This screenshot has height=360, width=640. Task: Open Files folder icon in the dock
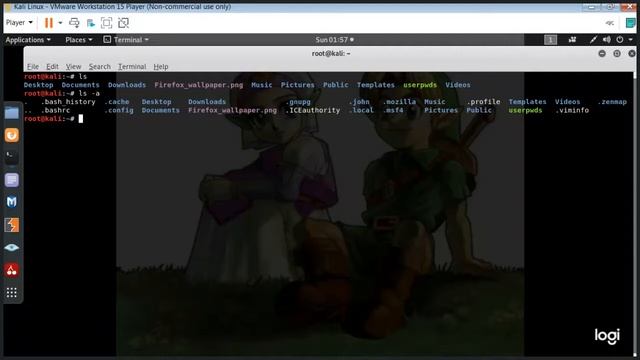[x=11, y=113]
